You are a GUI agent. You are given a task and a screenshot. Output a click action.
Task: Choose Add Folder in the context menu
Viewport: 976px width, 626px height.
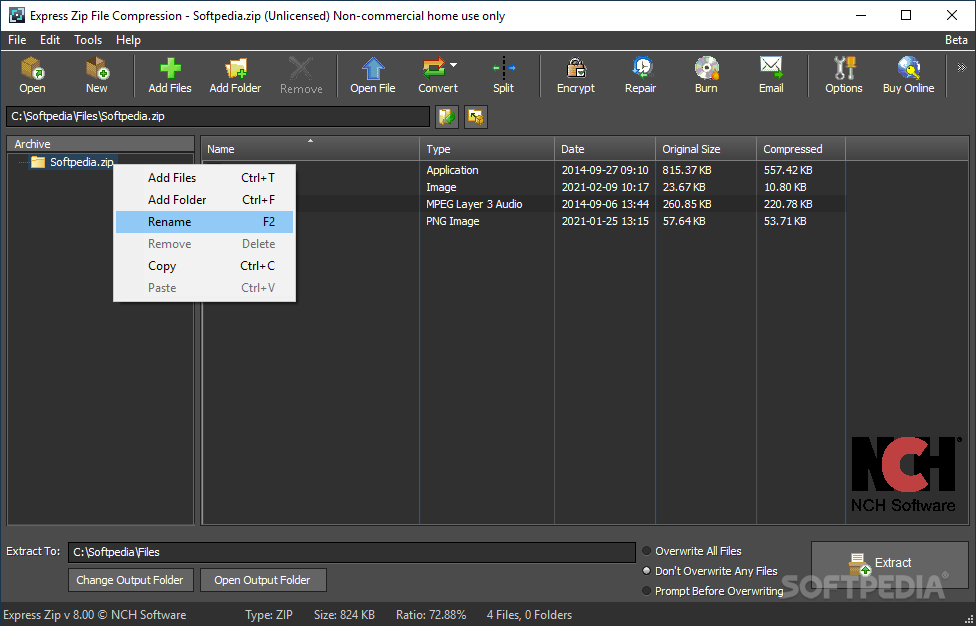(204, 200)
